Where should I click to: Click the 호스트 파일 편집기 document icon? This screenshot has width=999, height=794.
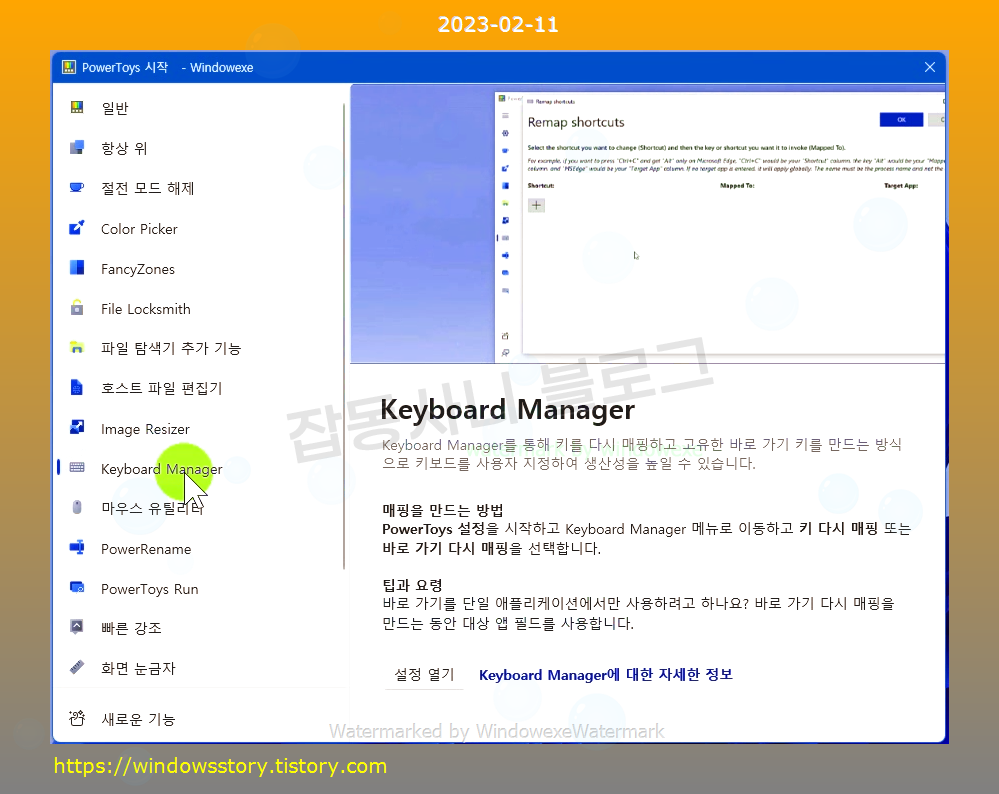[77, 387]
